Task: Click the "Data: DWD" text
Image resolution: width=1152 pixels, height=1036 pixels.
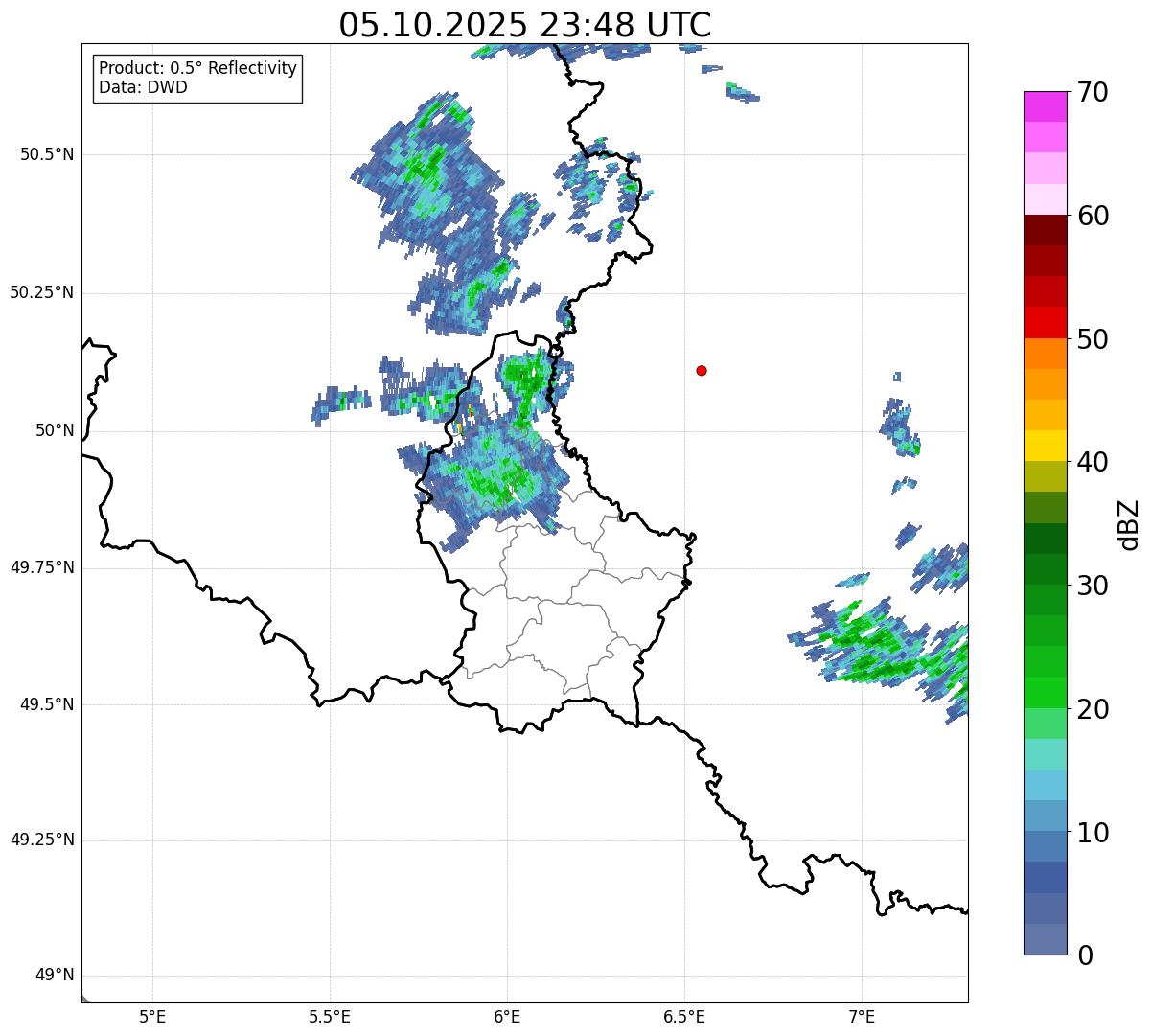Action: coord(143,87)
